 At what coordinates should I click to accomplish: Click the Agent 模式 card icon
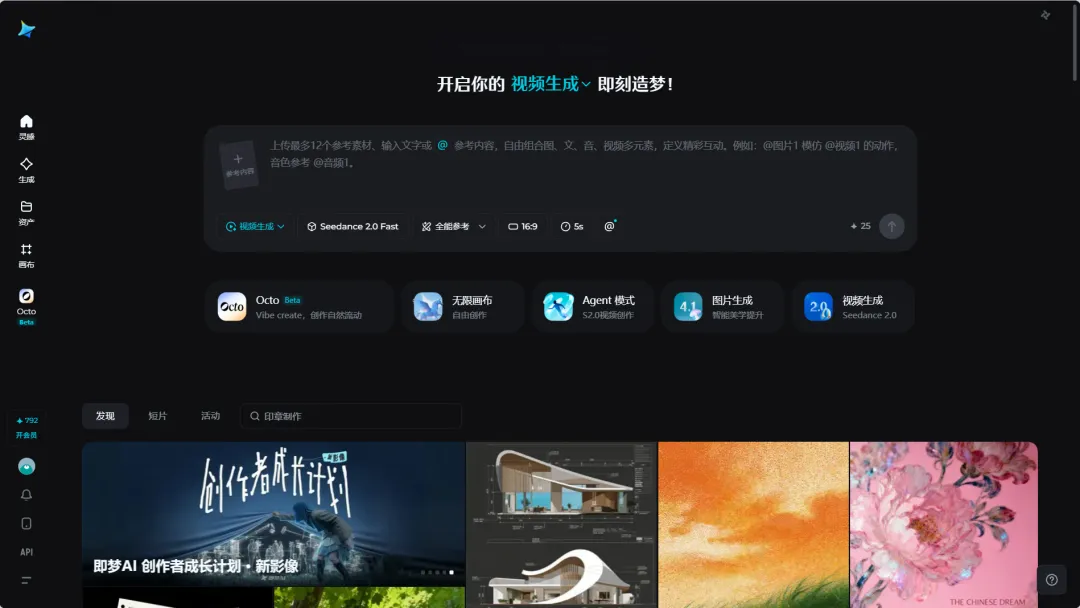[x=558, y=307]
